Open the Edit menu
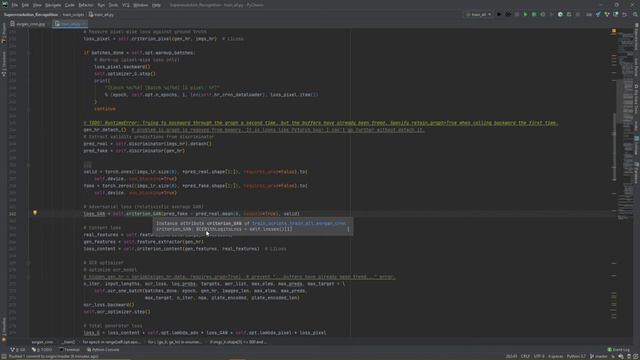This screenshot has width=640, height=360. [x=25, y=5]
